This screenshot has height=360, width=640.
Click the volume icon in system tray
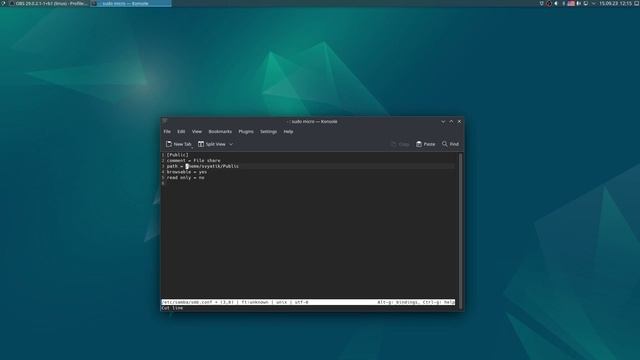[x=556, y=3]
